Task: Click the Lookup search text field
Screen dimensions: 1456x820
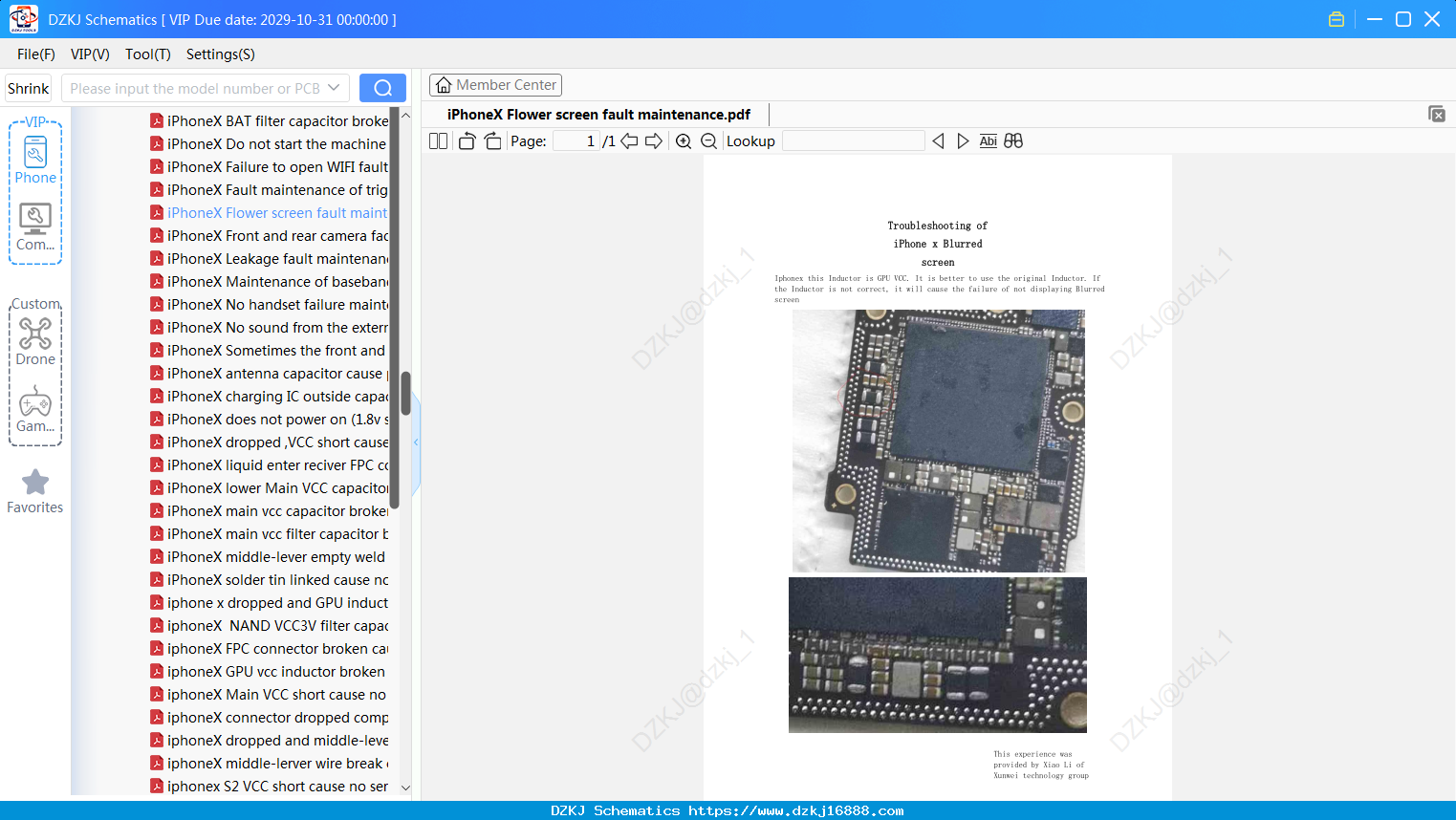Action: (854, 141)
